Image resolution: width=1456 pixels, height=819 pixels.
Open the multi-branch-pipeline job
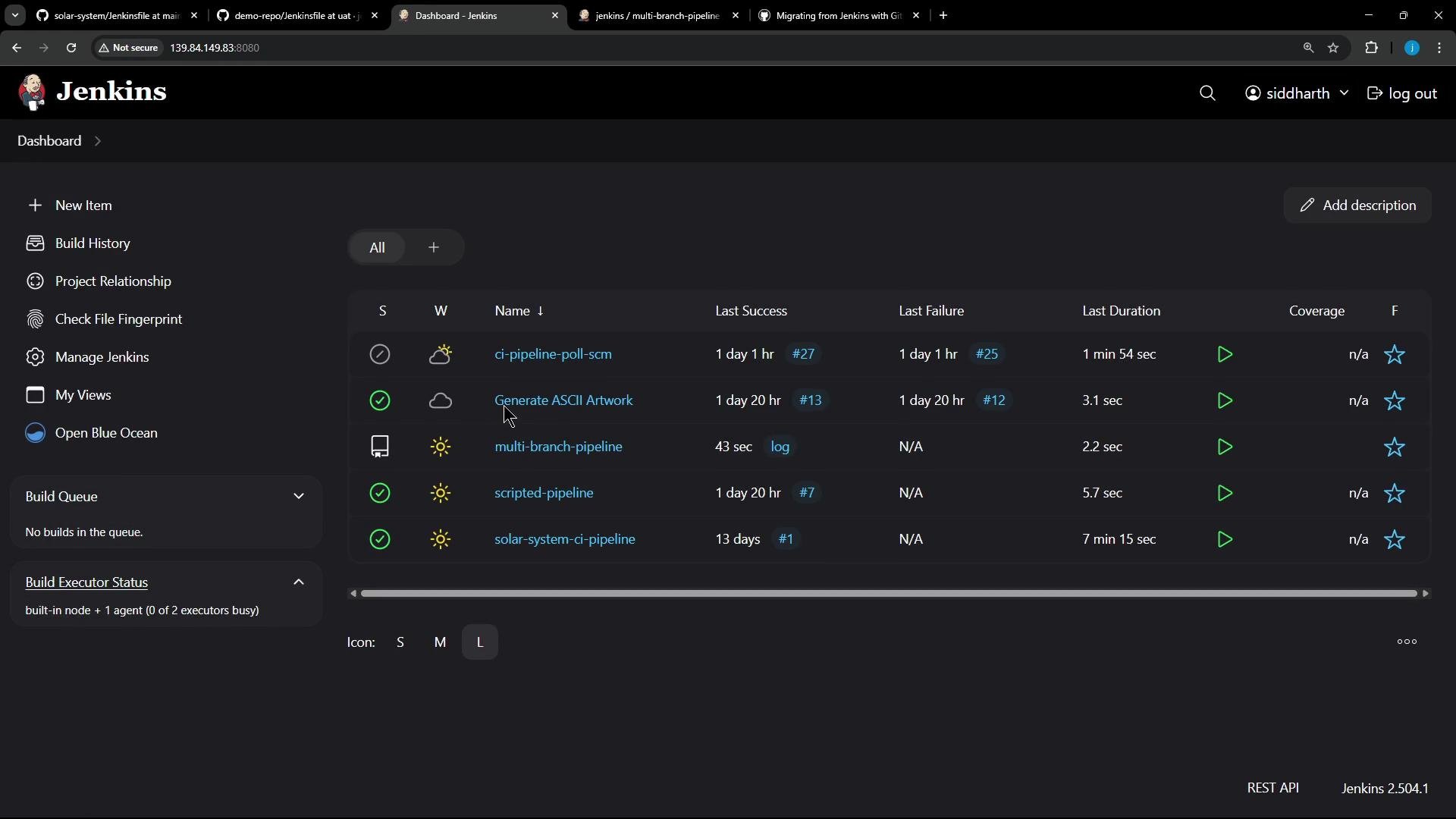[558, 447]
